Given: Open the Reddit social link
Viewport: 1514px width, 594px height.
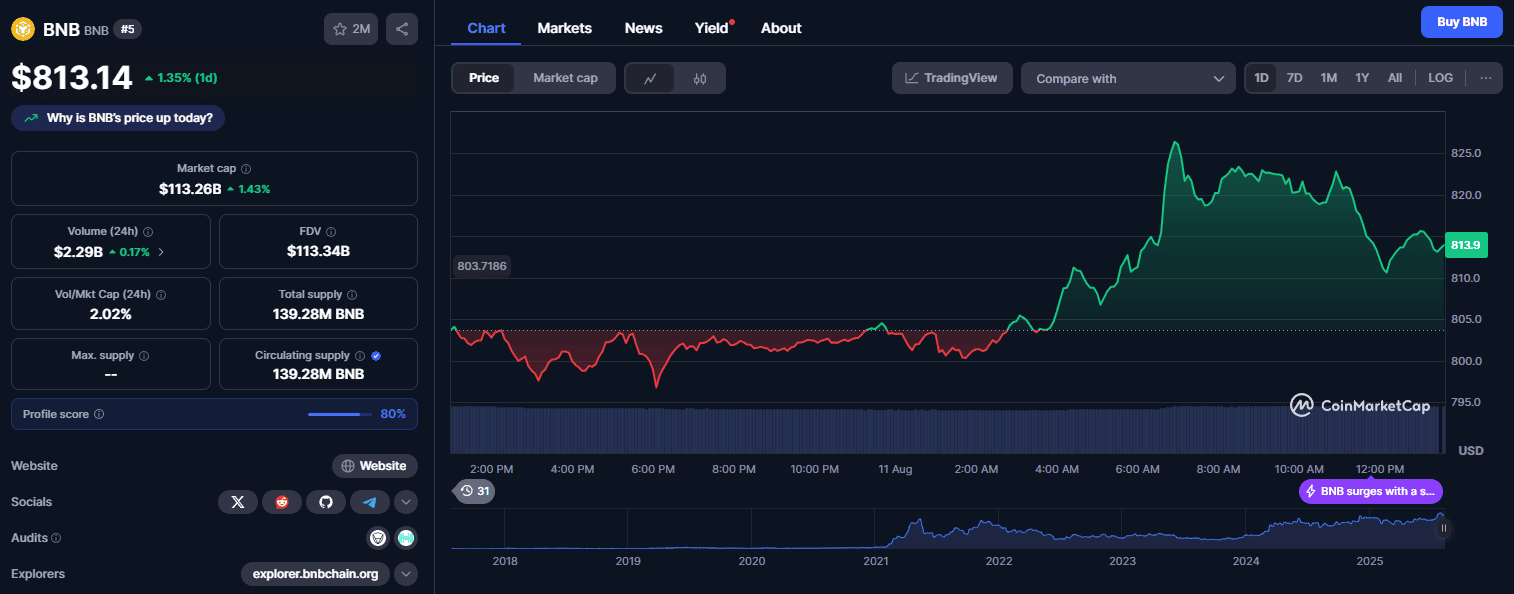Looking at the screenshot, I should (x=281, y=502).
